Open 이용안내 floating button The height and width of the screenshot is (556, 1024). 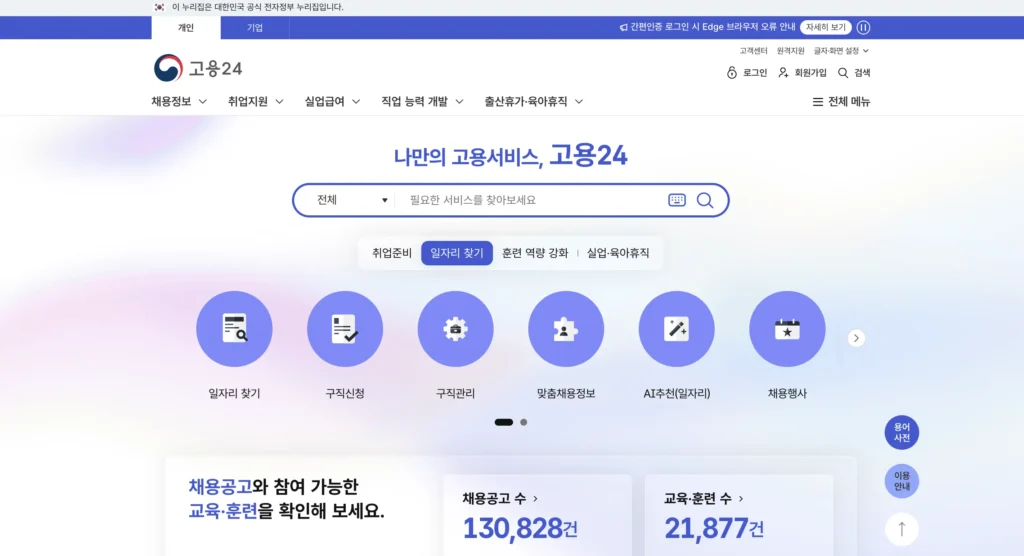[x=902, y=481]
